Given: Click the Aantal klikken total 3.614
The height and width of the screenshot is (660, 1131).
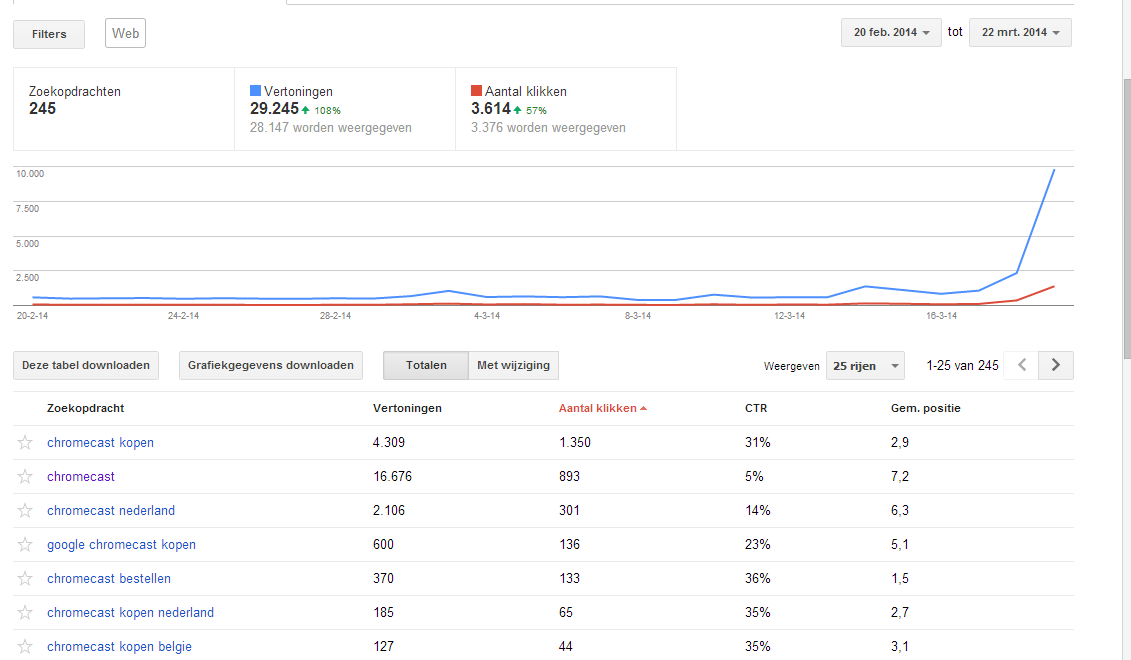Looking at the screenshot, I should [x=491, y=109].
